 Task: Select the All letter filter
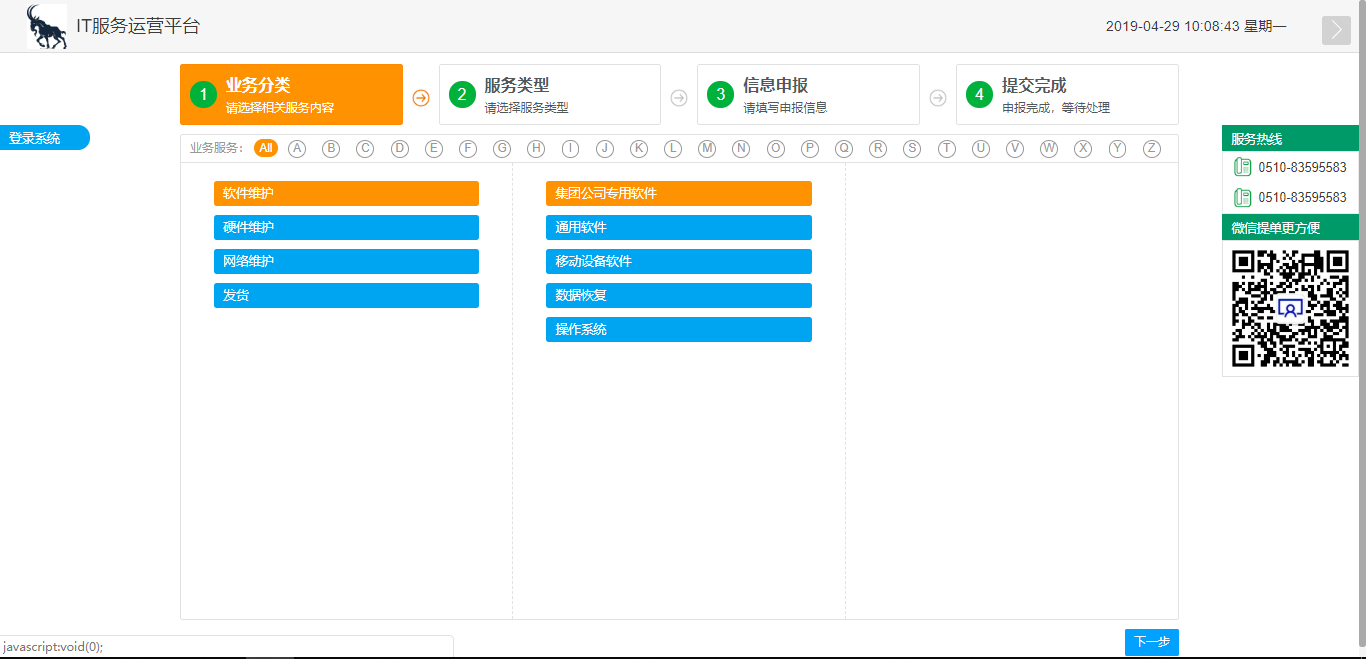click(265, 148)
